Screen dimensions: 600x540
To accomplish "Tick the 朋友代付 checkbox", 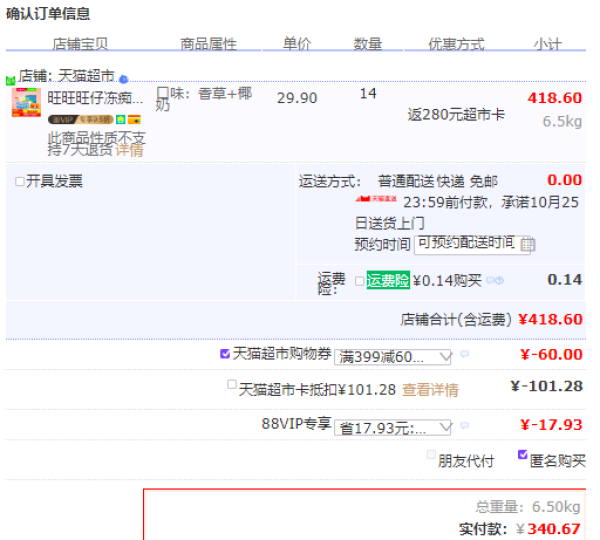I will tap(431, 455).
